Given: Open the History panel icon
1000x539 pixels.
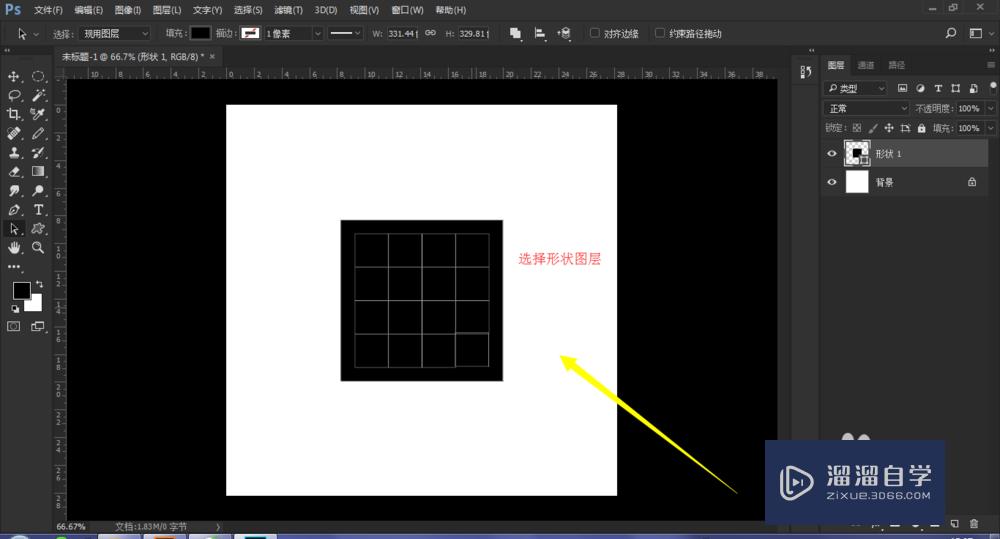Looking at the screenshot, I should (806, 72).
